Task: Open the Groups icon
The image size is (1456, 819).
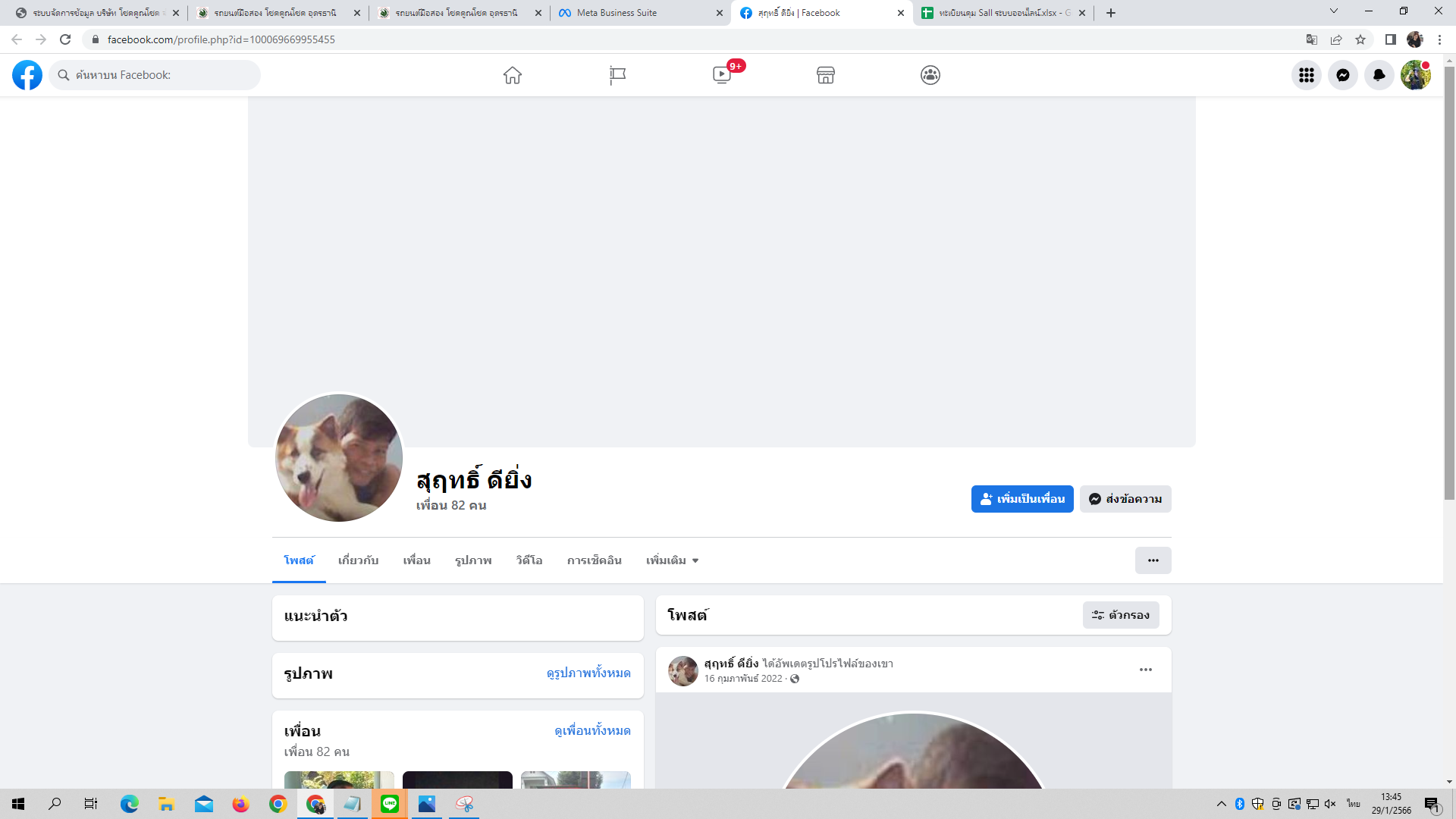Action: pos(930,75)
